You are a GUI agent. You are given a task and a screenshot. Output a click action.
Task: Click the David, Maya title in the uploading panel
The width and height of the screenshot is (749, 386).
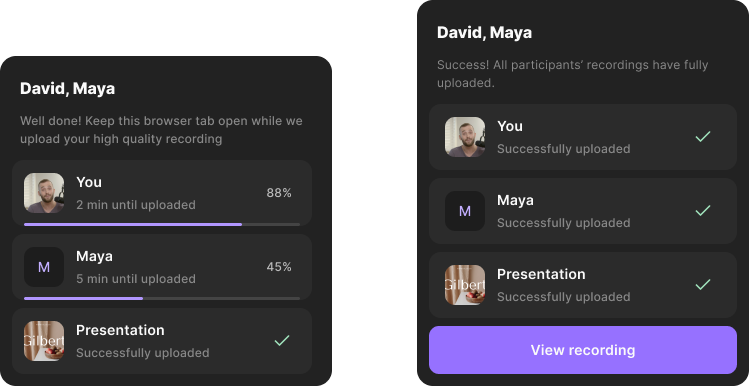point(67,89)
